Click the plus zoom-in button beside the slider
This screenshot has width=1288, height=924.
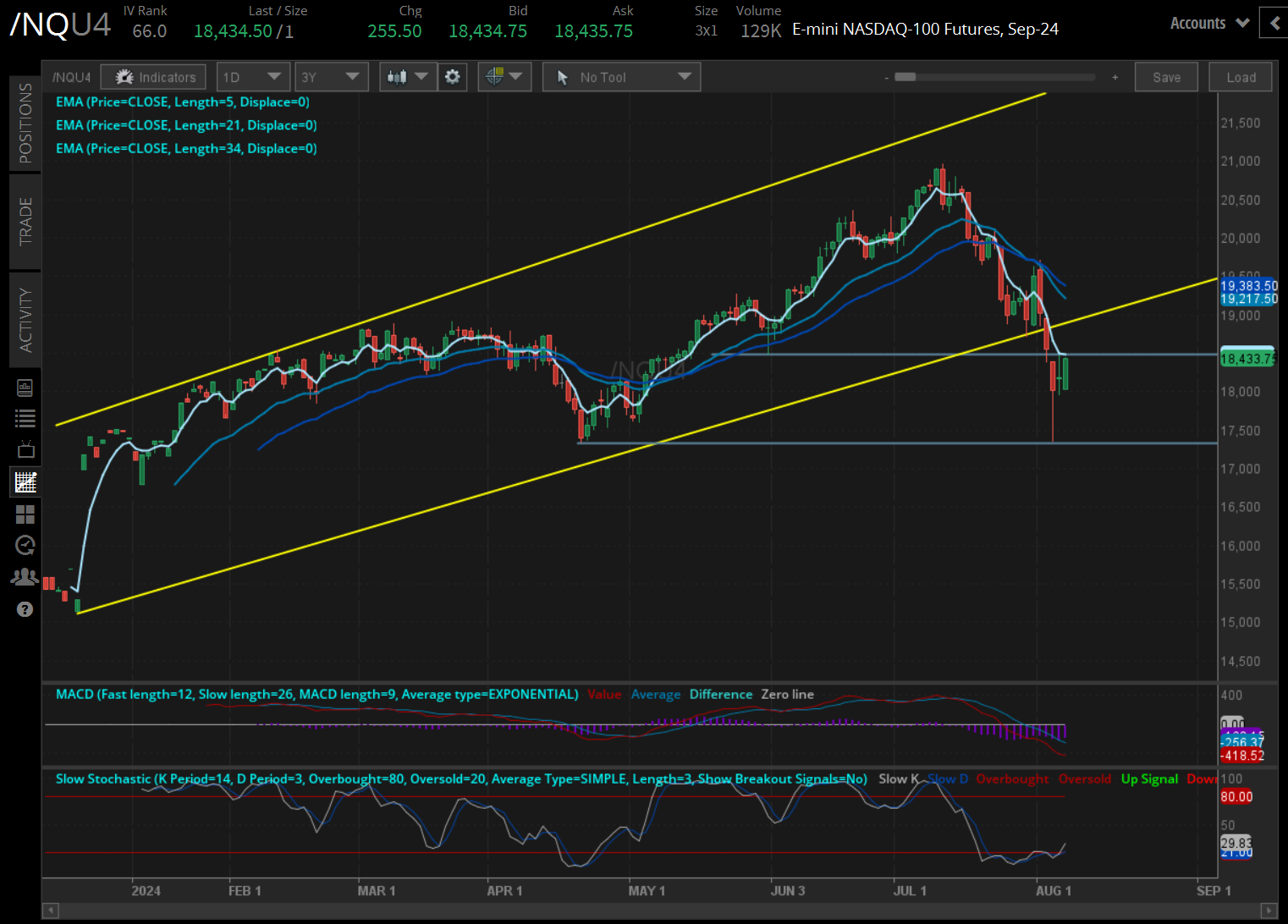pyautogui.click(x=1115, y=77)
